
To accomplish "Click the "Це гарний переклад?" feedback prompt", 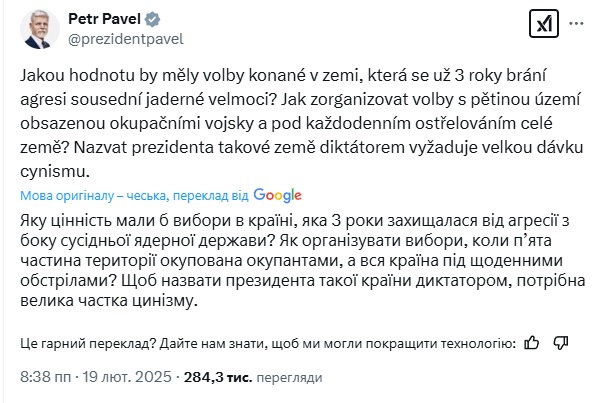I will coord(83,343).
